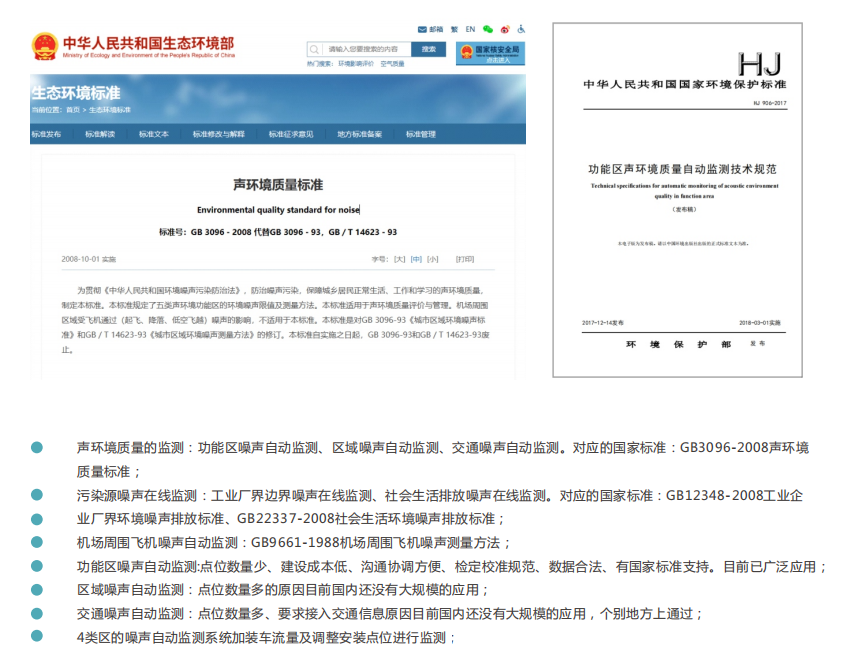Switch site language to EN
This screenshot has width=850, height=662.
[x=470, y=29]
